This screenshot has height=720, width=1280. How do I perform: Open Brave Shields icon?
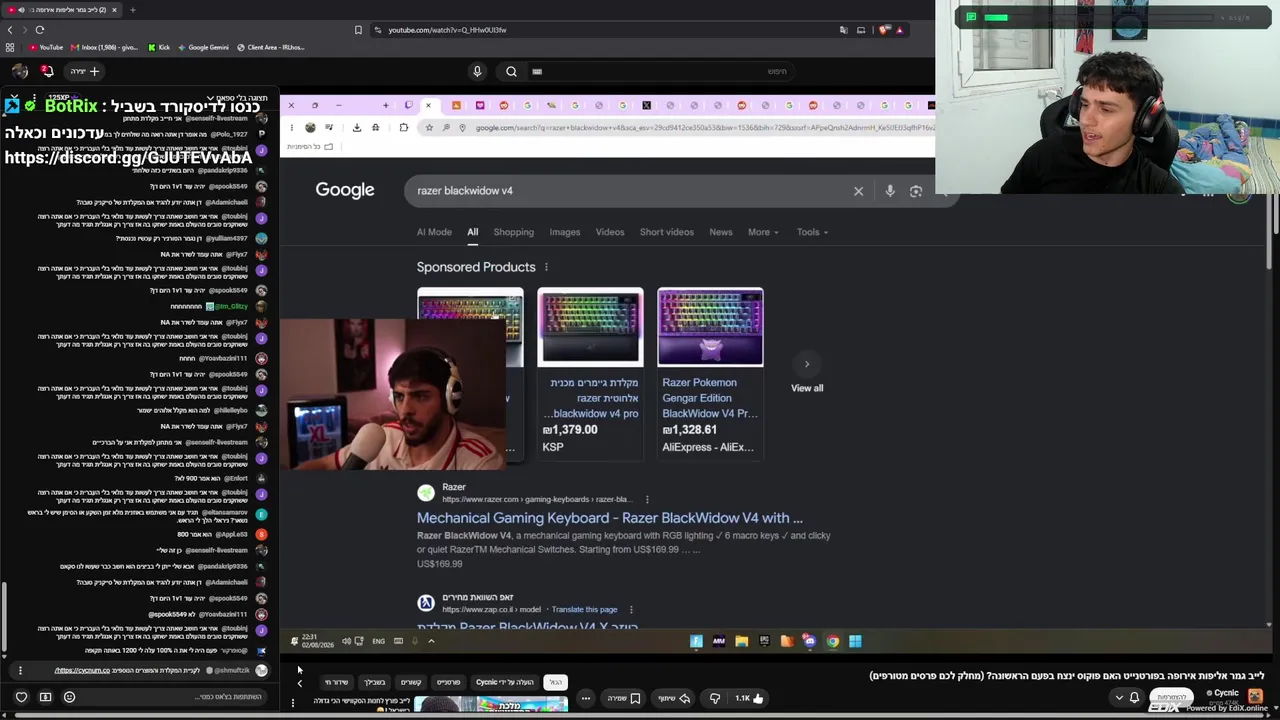[884, 30]
